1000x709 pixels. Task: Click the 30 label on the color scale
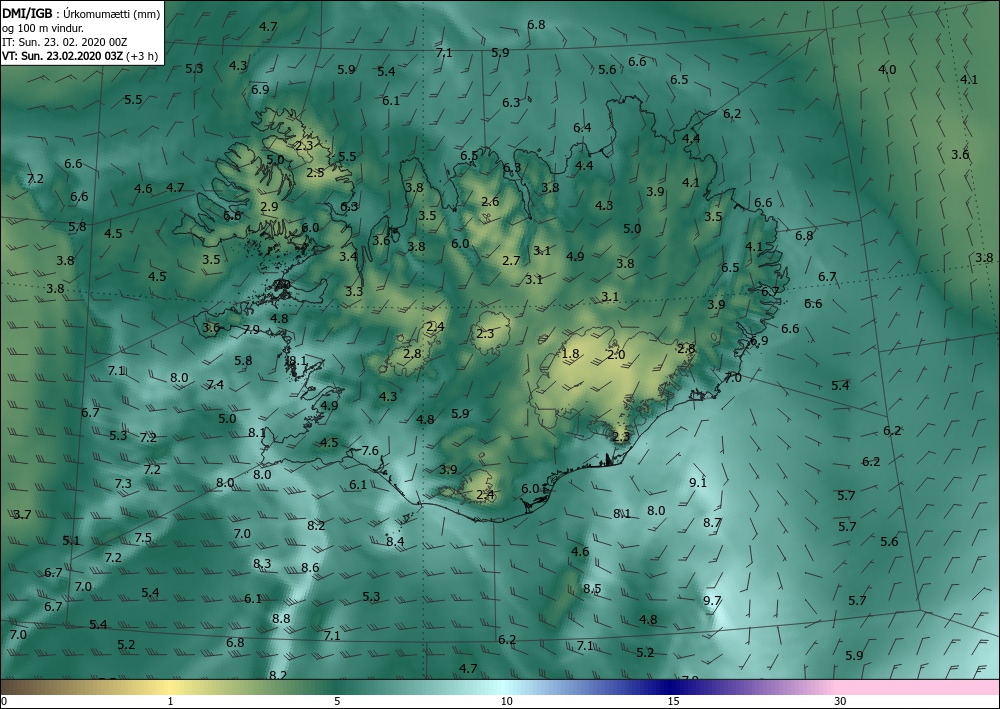[840, 702]
